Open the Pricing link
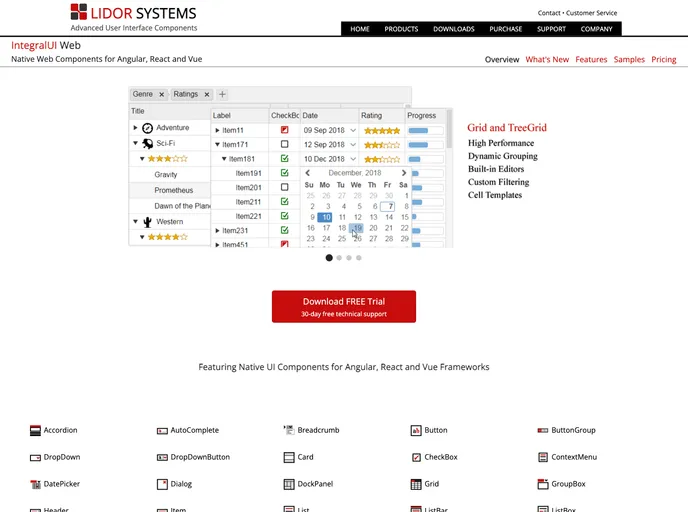Screen dimensions: 688x512 [x=663, y=60]
